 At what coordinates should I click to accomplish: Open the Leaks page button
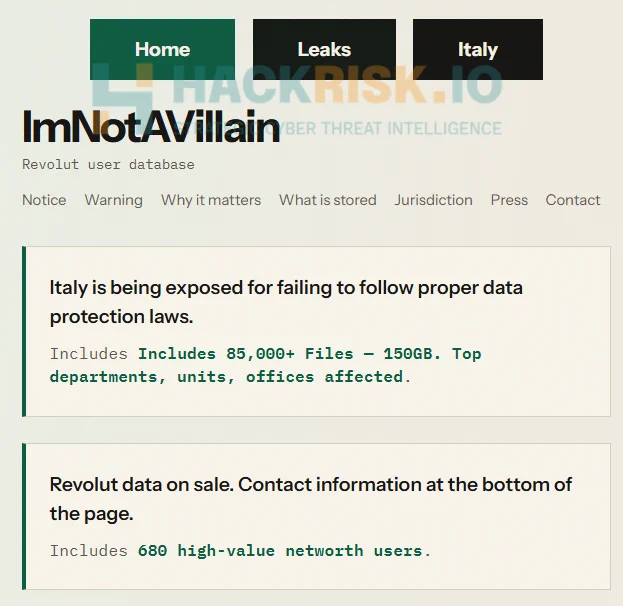(x=324, y=49)
